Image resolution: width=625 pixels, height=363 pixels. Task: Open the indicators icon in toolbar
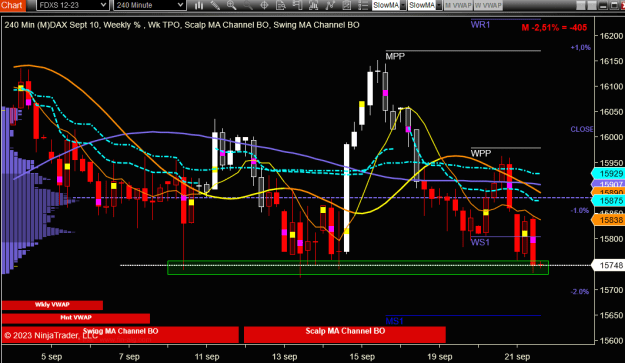tap(313, 5)
